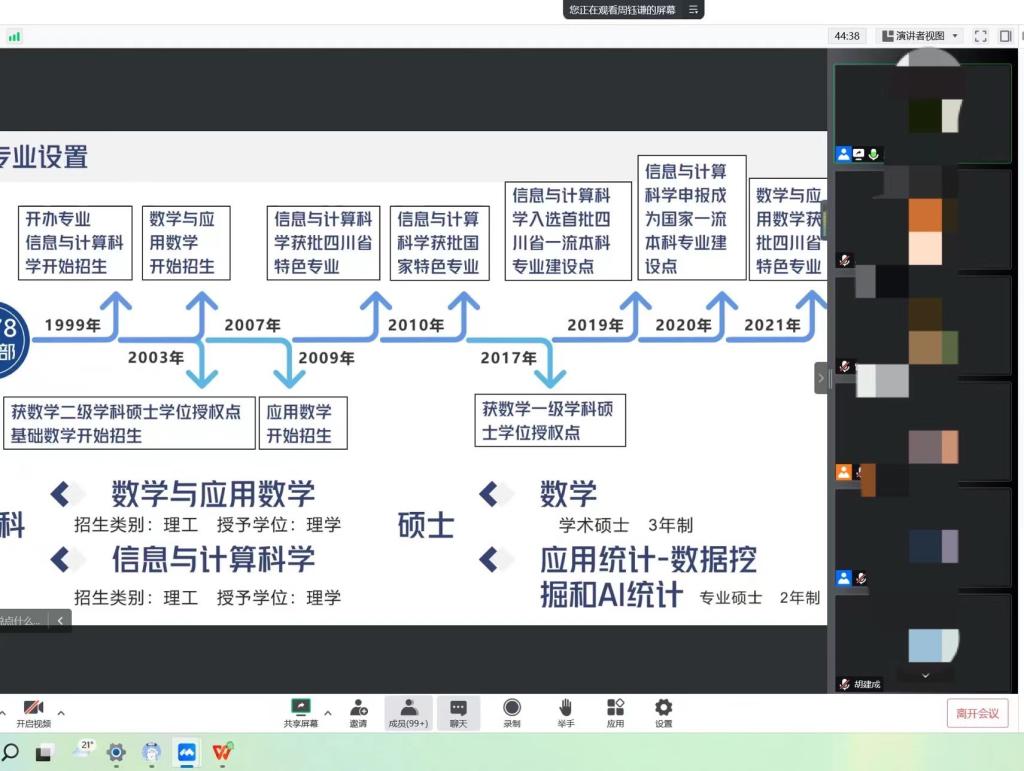Collapse the participant list with the down chevron
Screen dimensions: 1024x771
point(924,675)
